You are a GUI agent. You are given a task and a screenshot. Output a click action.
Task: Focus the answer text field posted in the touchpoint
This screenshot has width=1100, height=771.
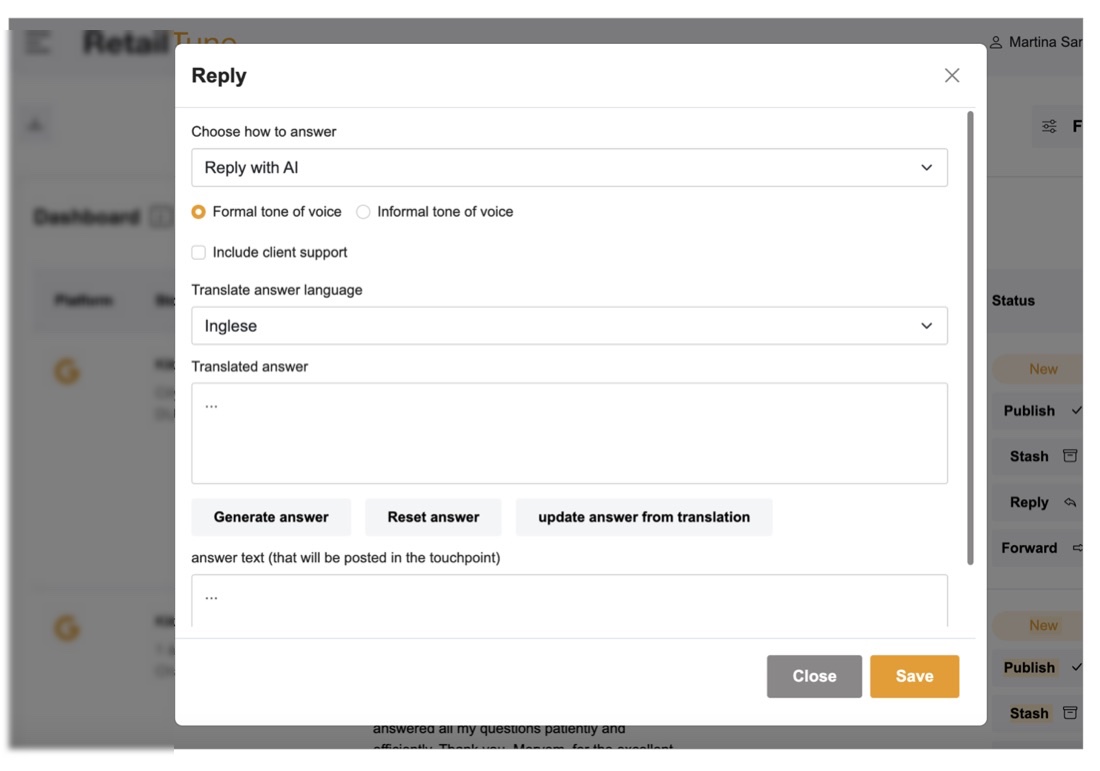pyautogui.click(x=569, y=601)
